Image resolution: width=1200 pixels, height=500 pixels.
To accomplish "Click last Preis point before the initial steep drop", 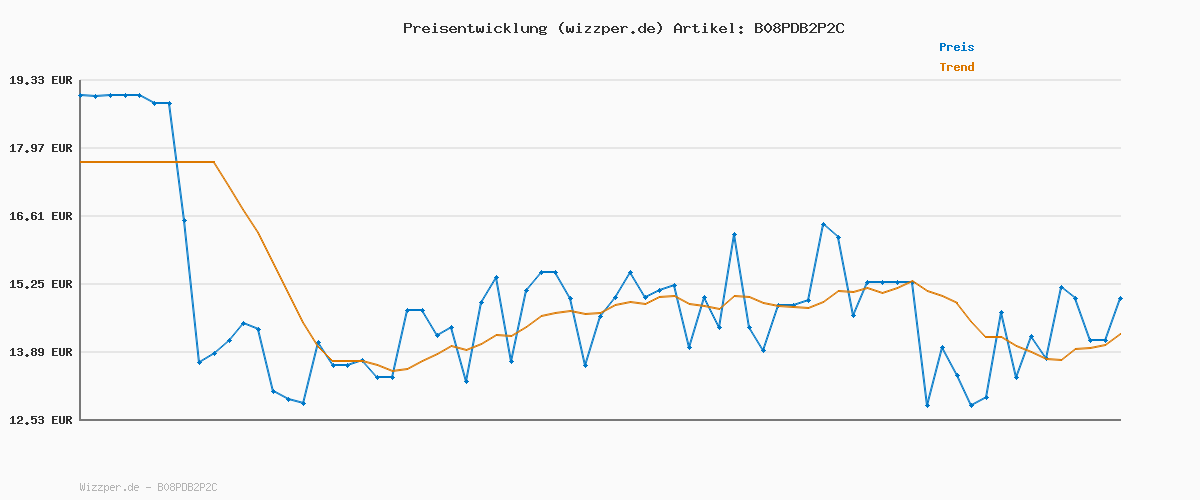I will (x=169, y=103).
